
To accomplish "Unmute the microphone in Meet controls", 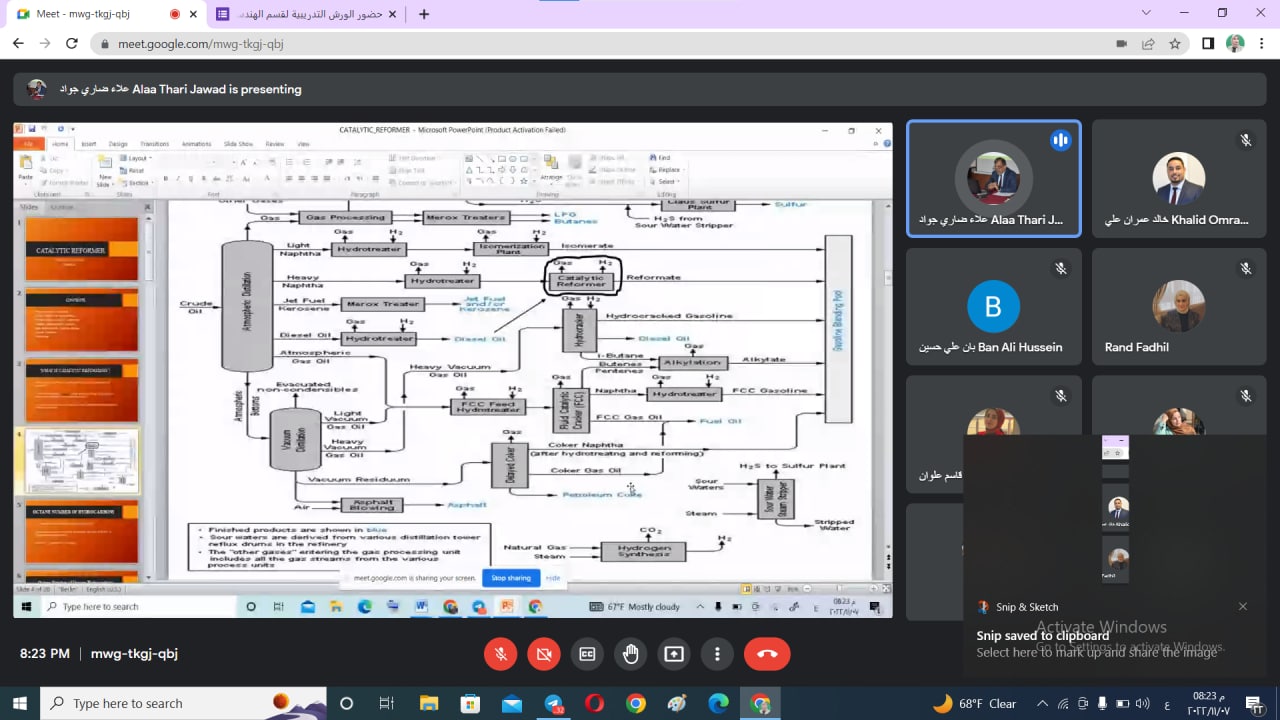I will [x=501, y=654].
